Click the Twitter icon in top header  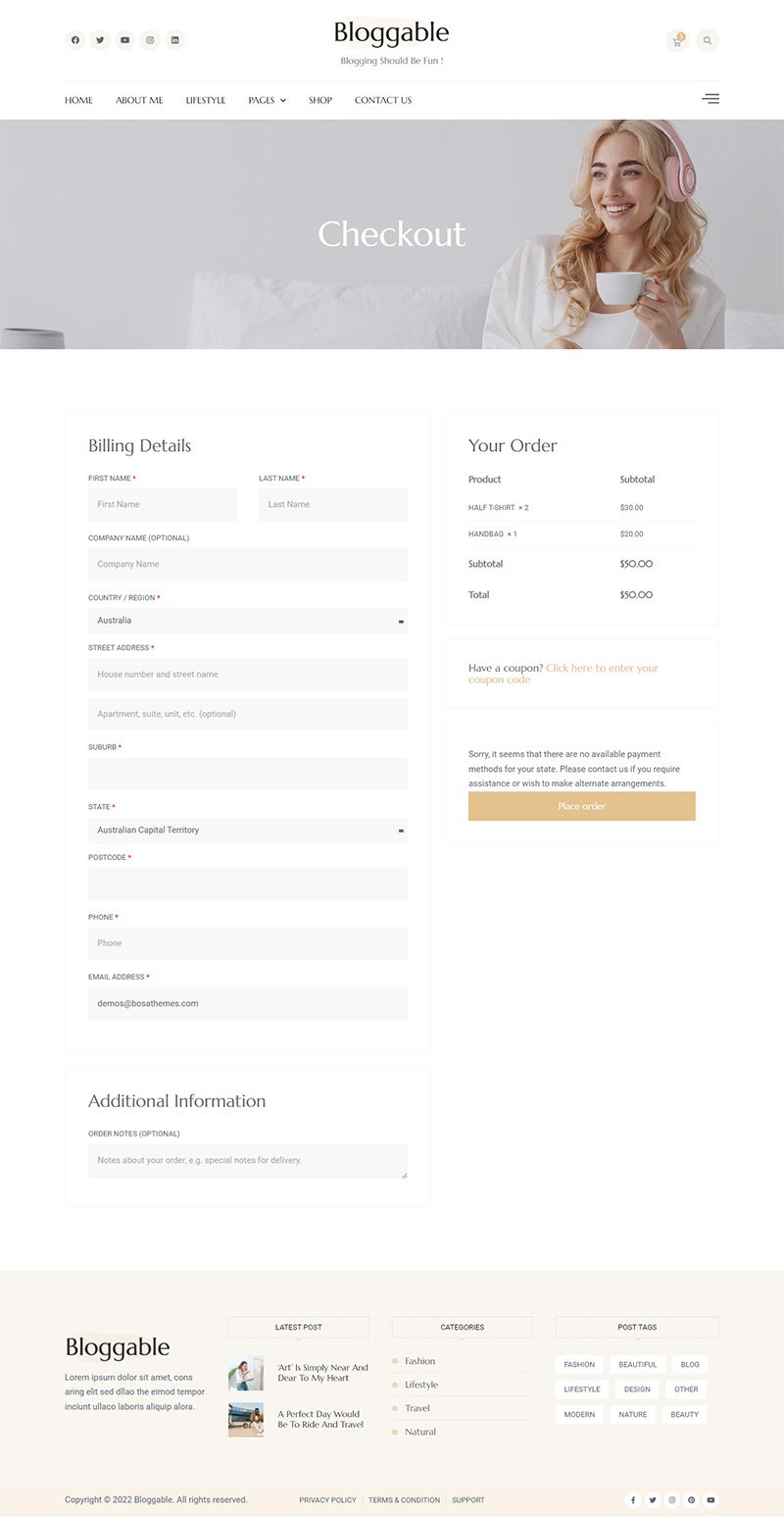coord(100,40)
